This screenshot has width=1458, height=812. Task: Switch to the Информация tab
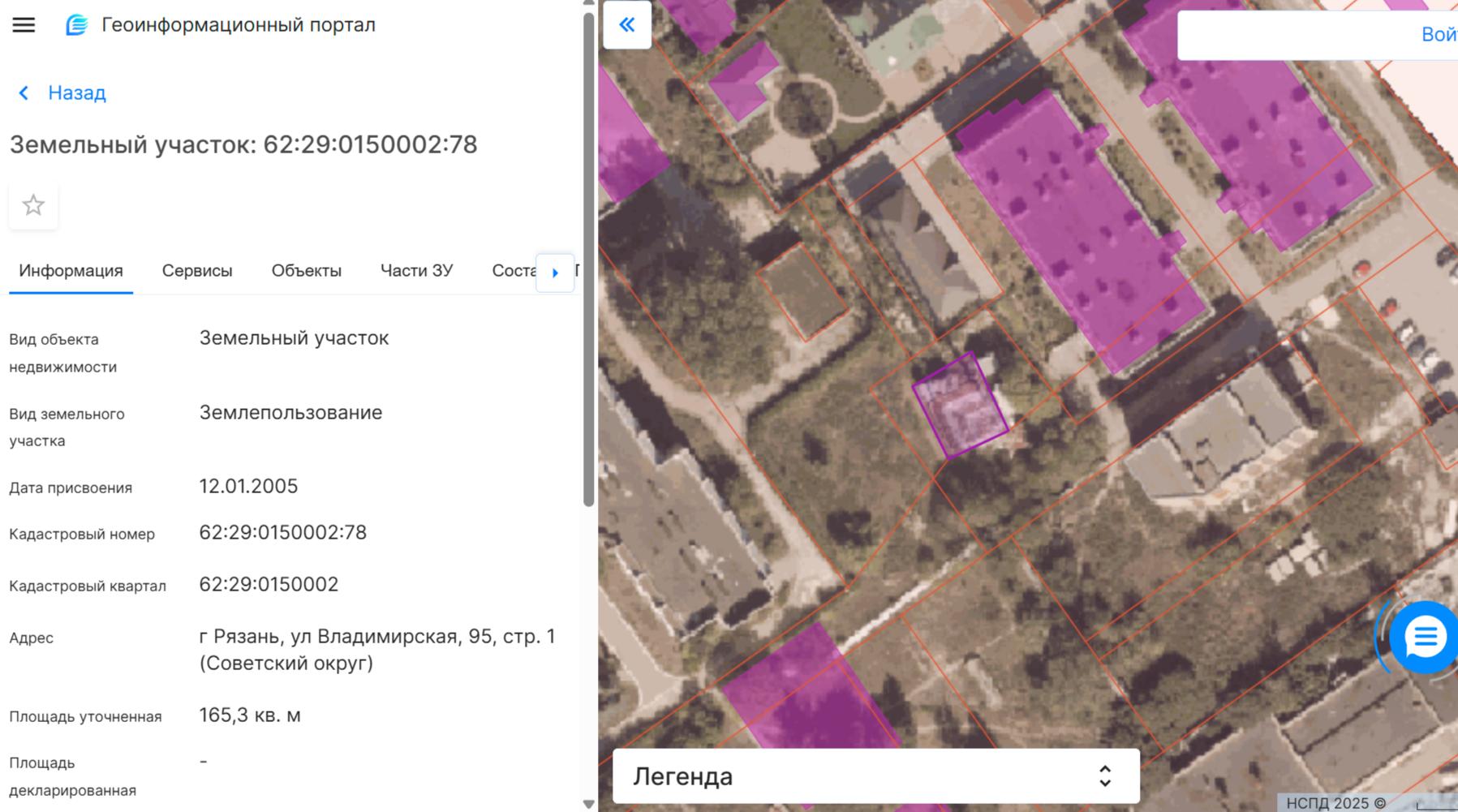pos(71,271)
